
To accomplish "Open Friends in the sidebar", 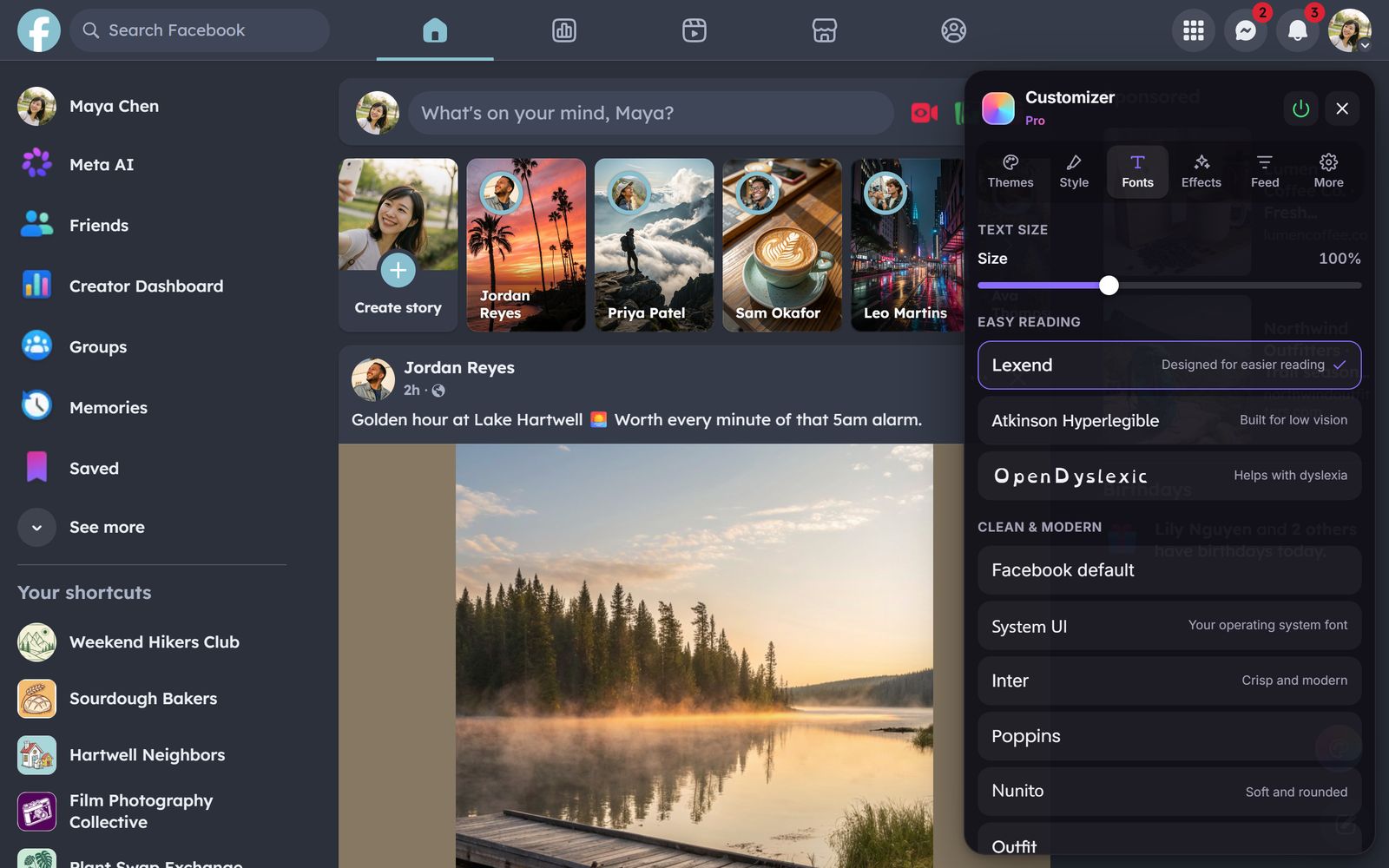I will tap(152, 225).
